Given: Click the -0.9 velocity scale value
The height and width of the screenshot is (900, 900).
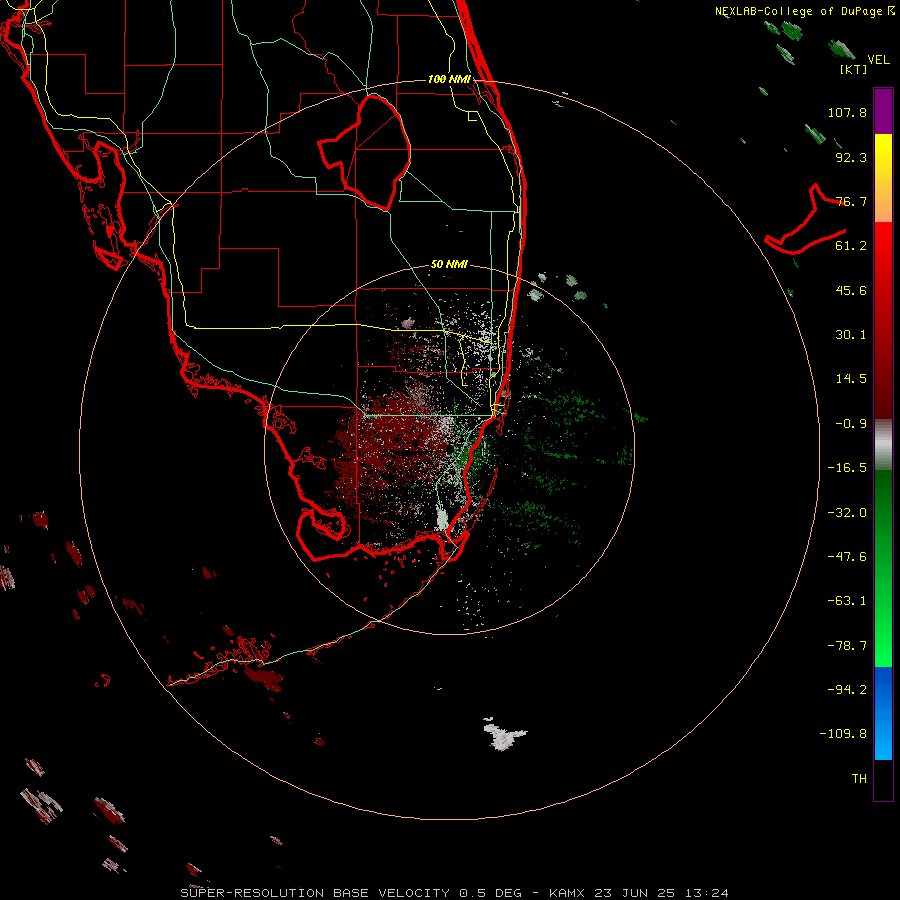Looking at the screenshot, I should pos(851,424).
